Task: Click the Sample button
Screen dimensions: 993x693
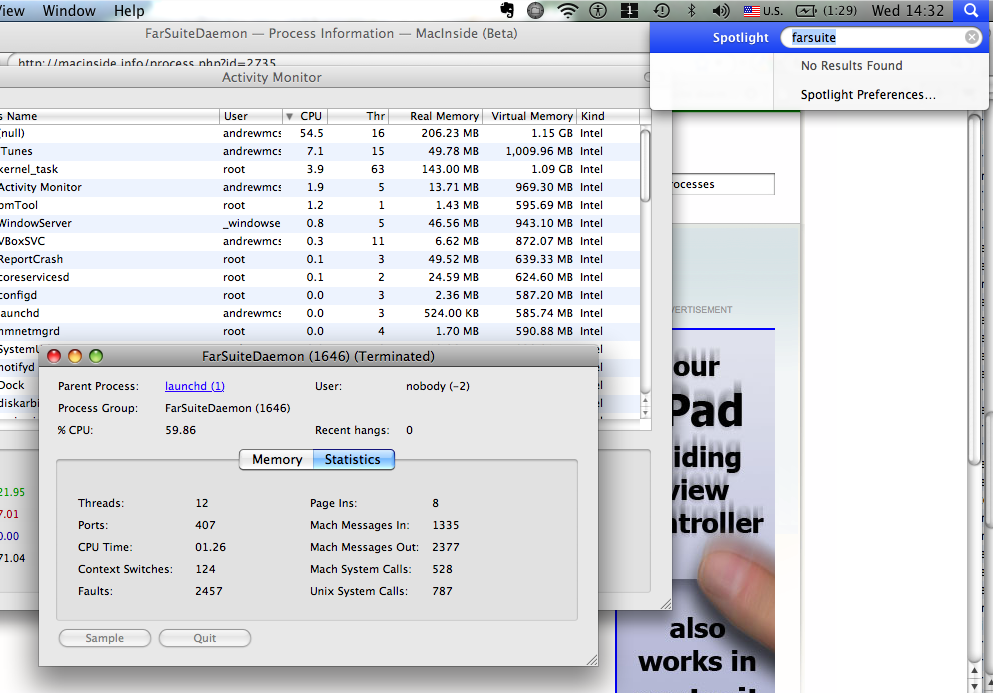Action: 104,638
